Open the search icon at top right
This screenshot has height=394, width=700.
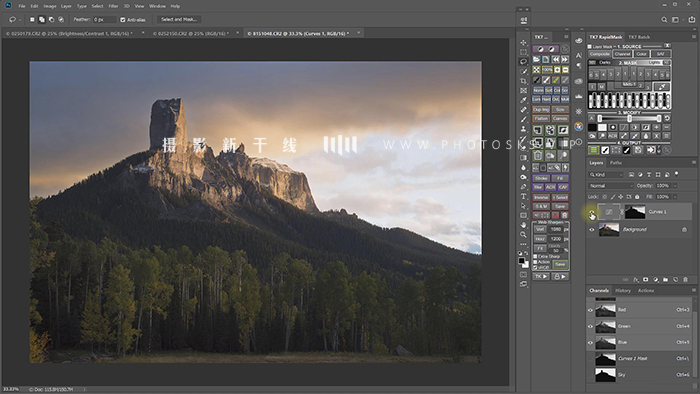coord(664,20)
